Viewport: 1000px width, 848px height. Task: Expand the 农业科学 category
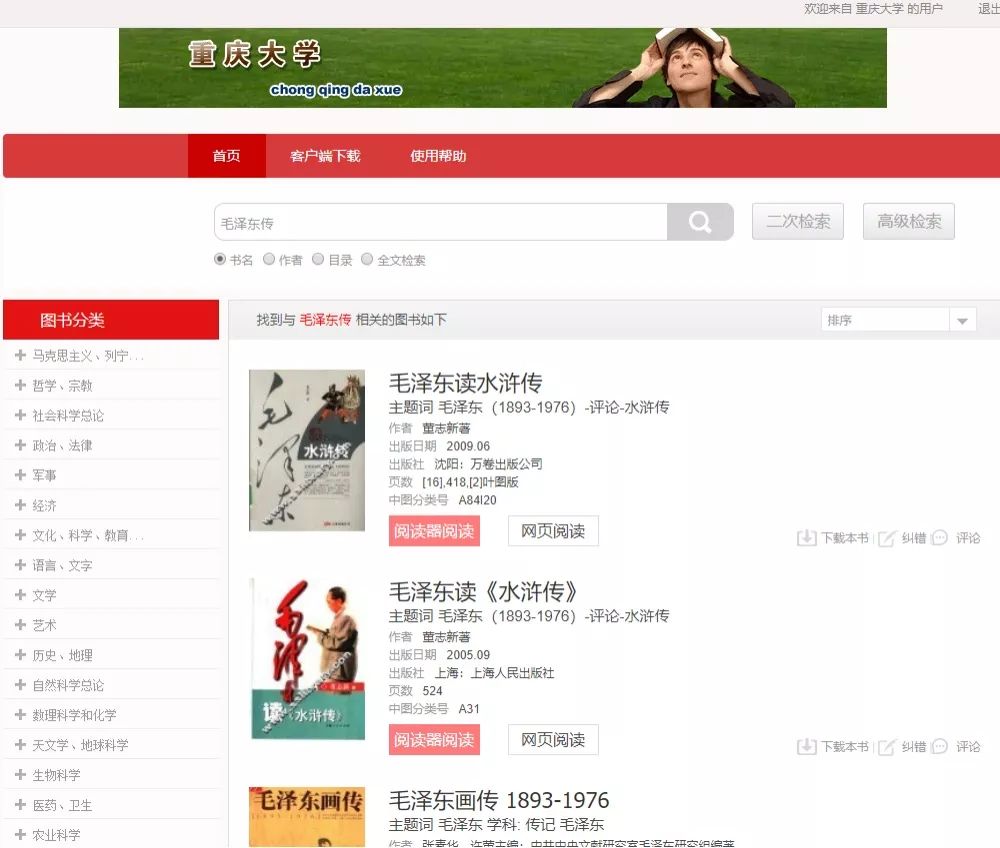[20, 835]
